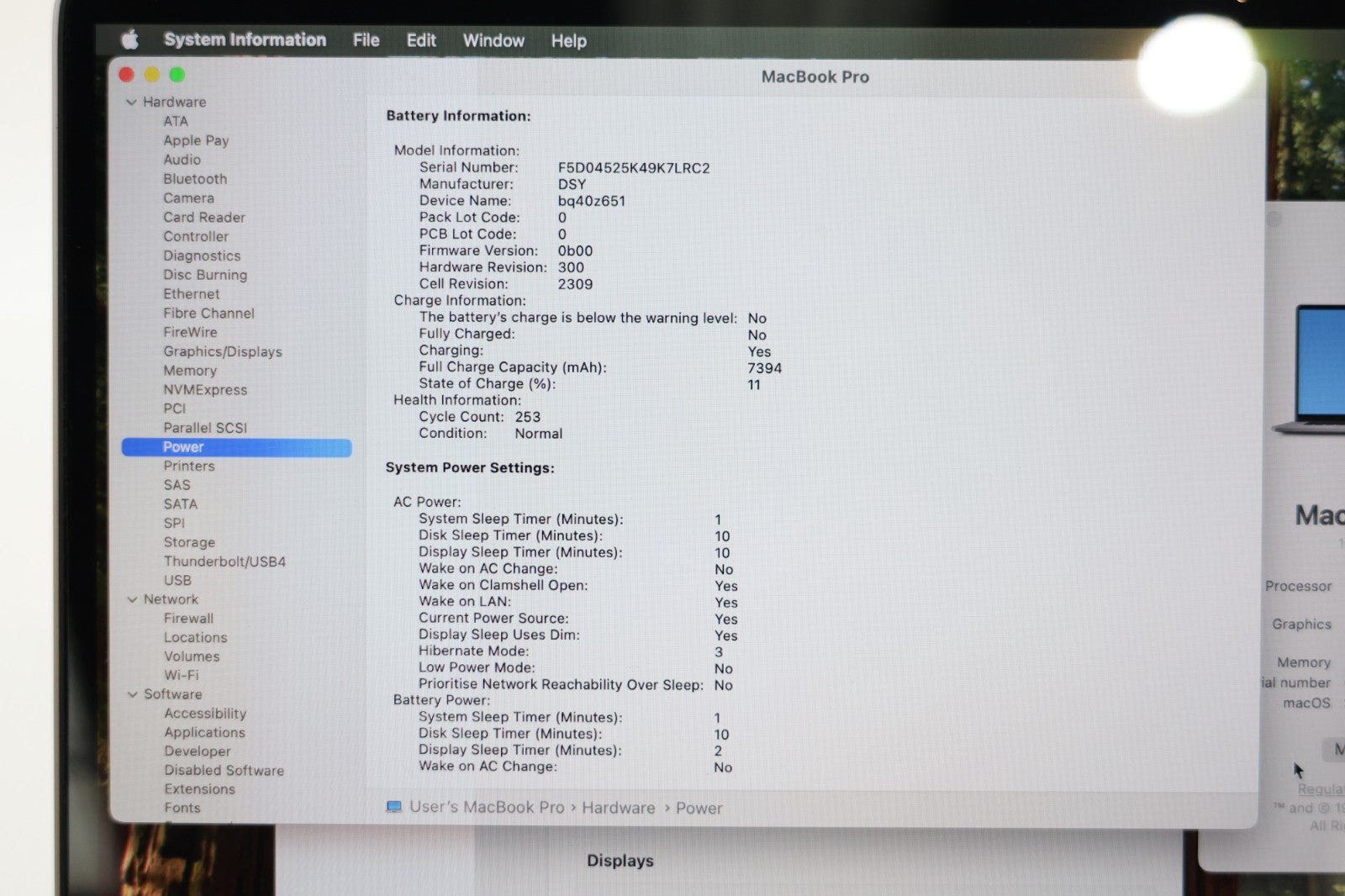Open the Edit menu
This screenshot has width=1345, height=896.
tap(421, 40)
